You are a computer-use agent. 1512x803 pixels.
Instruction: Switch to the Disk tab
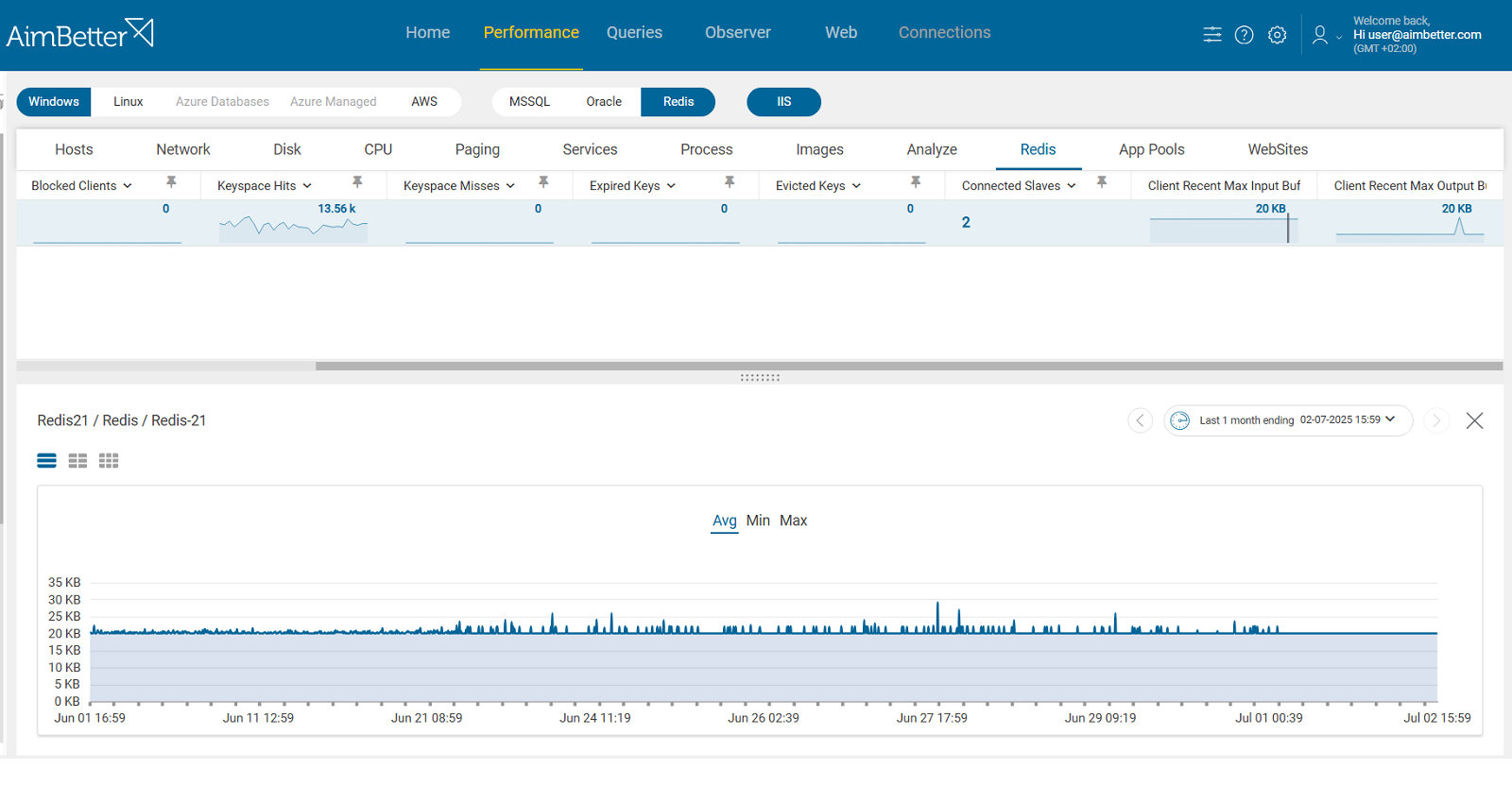coord(287,149)
